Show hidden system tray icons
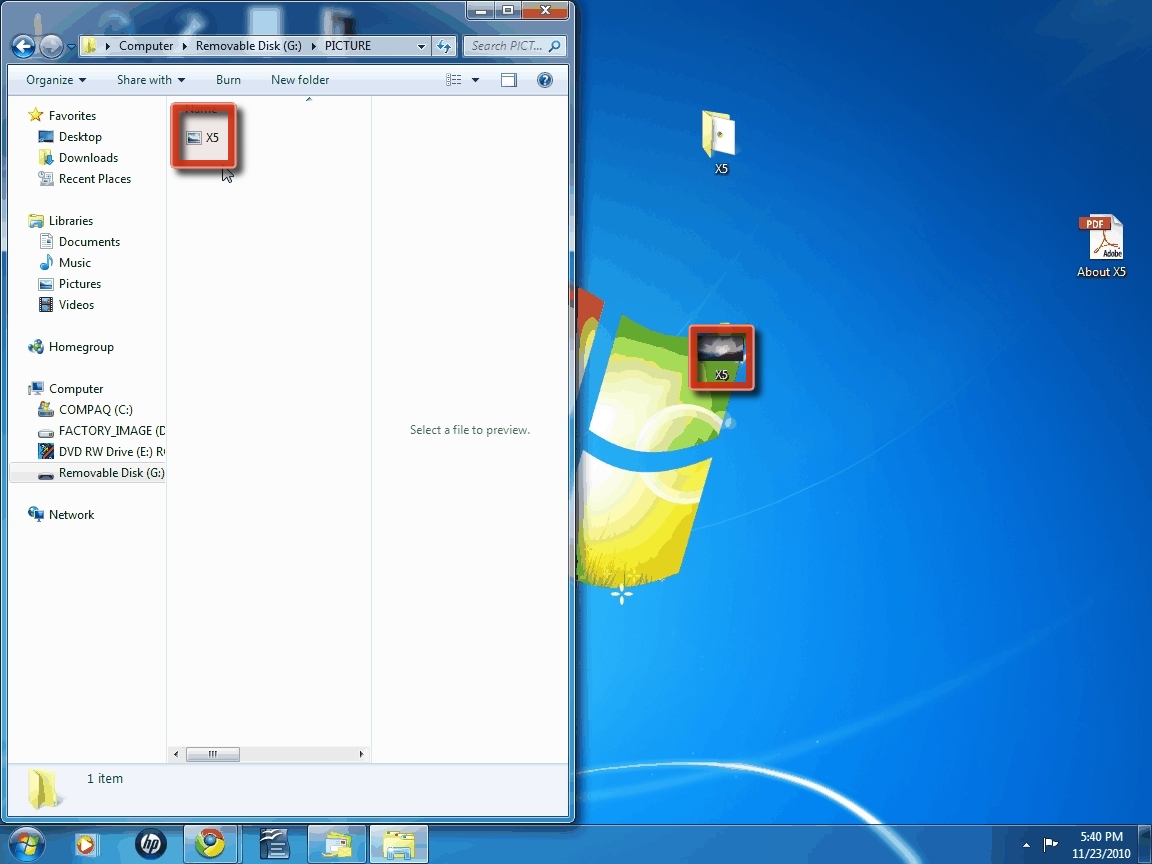 [x=1026, y=845]
